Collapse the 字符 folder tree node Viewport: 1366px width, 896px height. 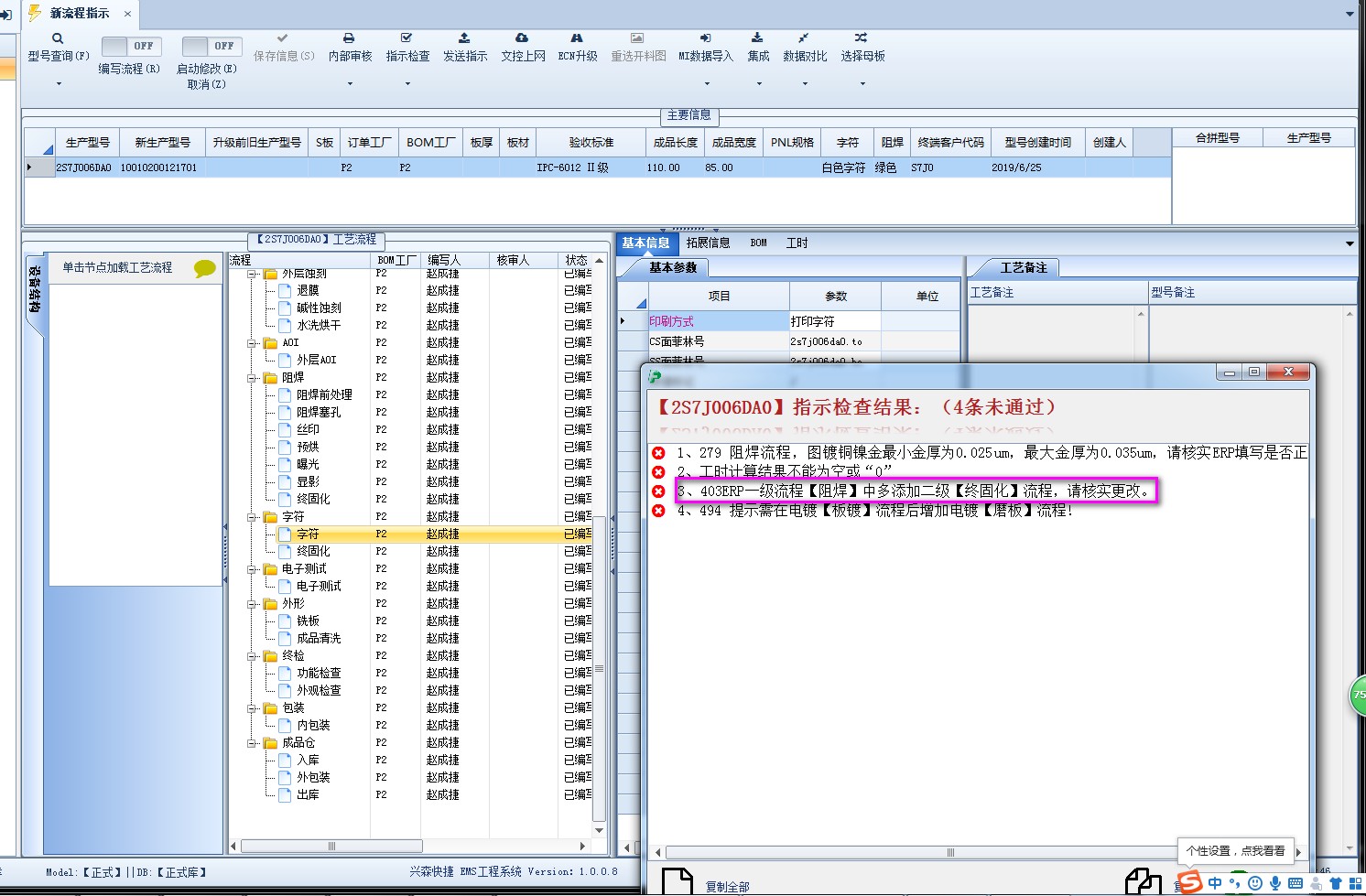tap(252, 516)
